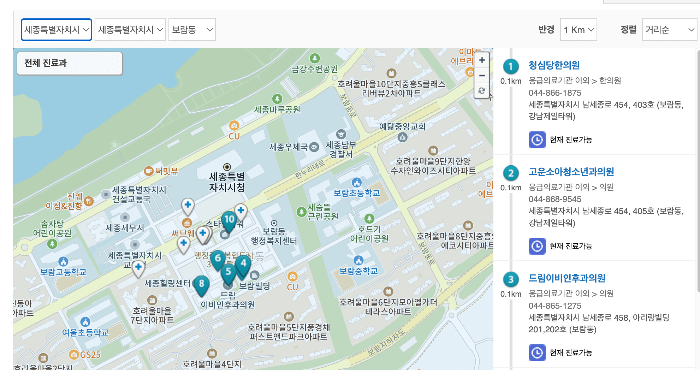Open the 전체 진료과 department selector
The image size is (700, 370).
(69, 63)
